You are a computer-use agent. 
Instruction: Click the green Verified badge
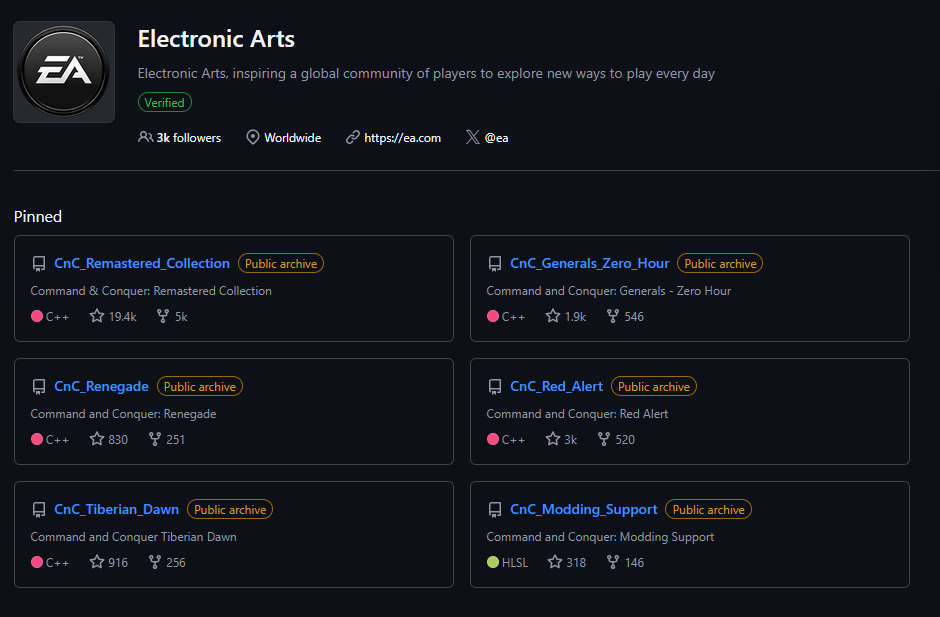coord(165,103)
